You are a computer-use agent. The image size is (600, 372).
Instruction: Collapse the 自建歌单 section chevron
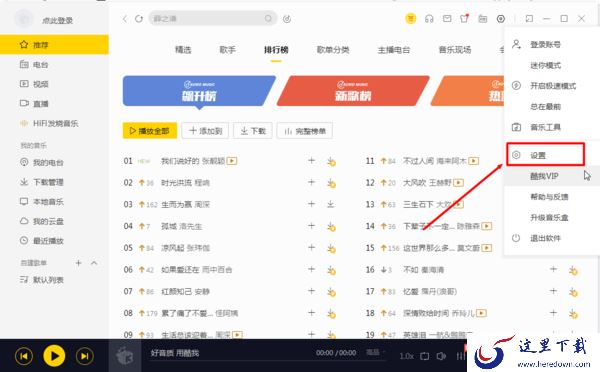pyautogui.click(x=94, y=263)
